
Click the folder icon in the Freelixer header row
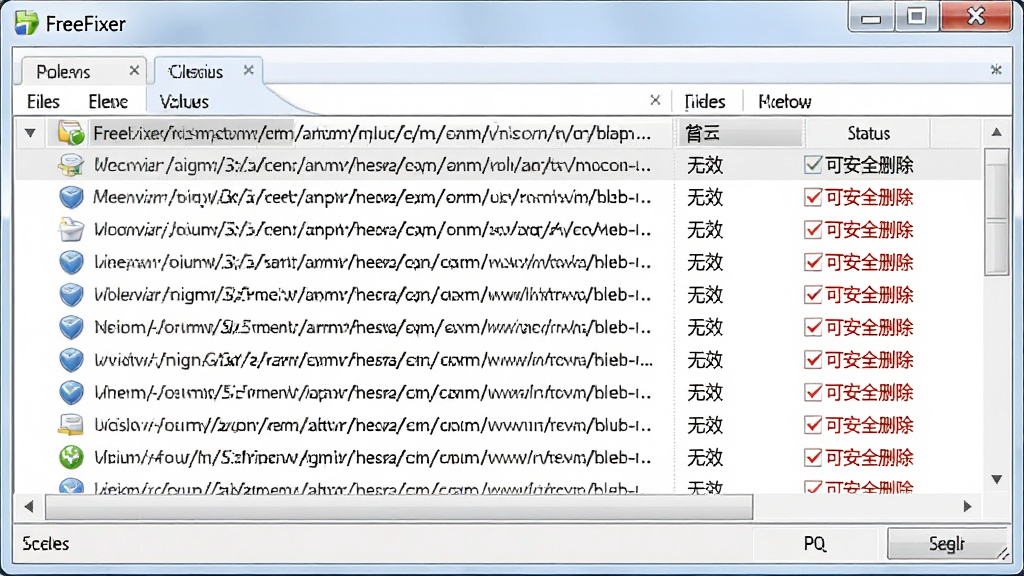(x=71, y=133)
